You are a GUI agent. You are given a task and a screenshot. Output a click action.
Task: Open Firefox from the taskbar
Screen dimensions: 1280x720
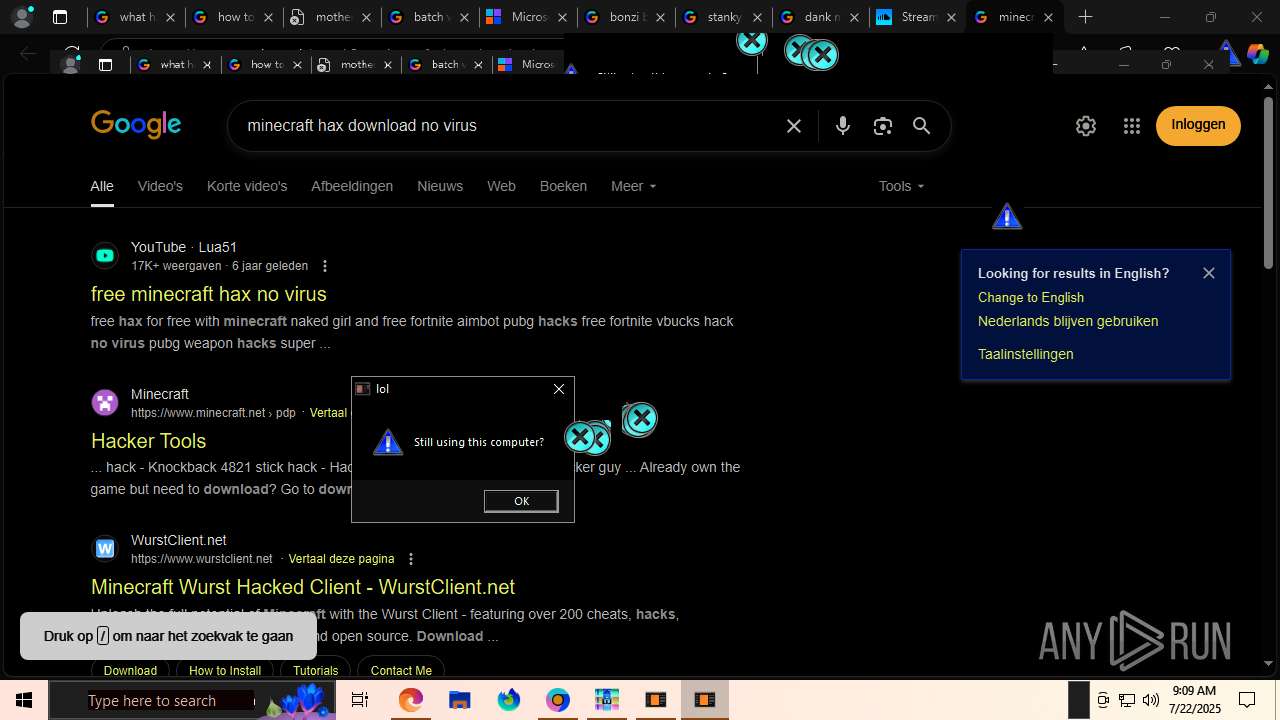pyautogui.click(x=509, y=700)
